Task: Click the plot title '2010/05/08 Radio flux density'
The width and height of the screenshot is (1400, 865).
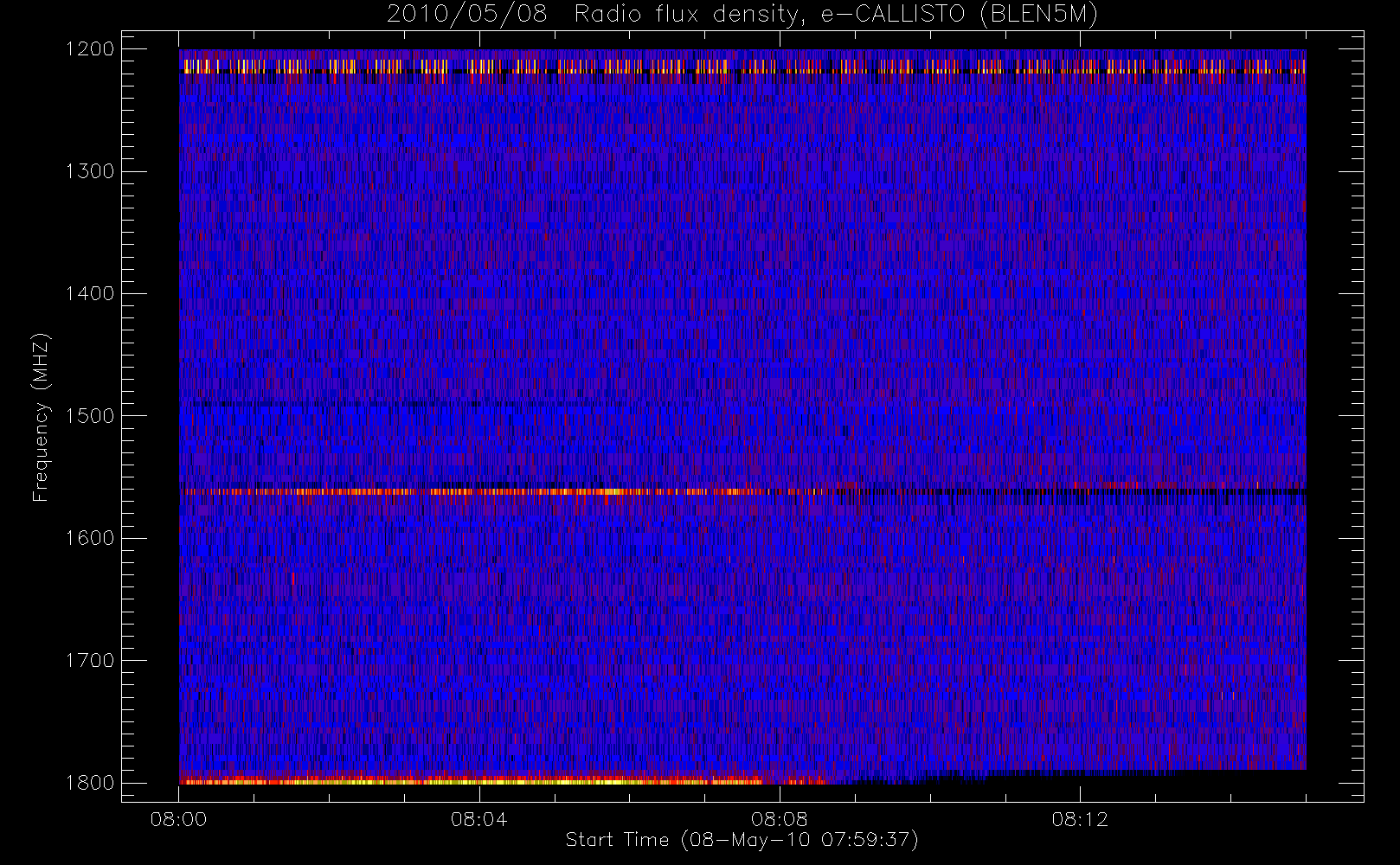Action: tap(742, 15)
